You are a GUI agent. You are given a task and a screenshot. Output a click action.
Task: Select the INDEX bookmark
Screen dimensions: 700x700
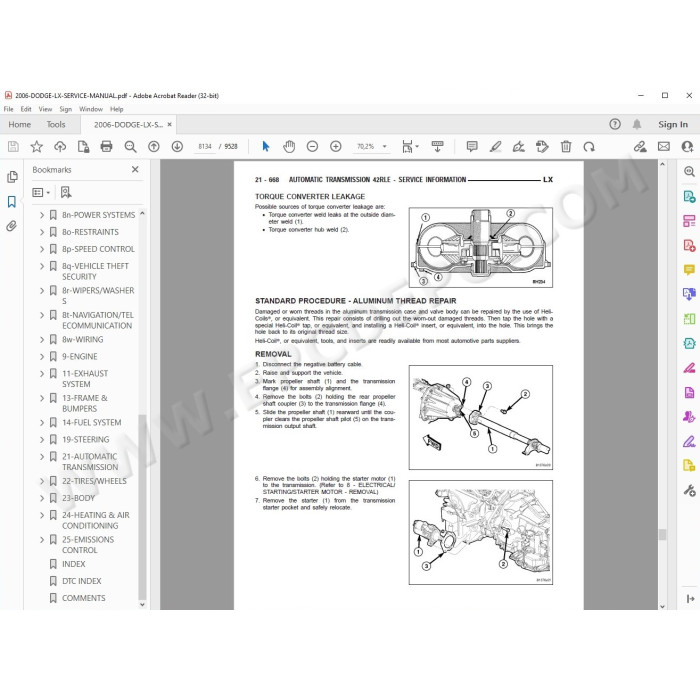coord(73,564)
